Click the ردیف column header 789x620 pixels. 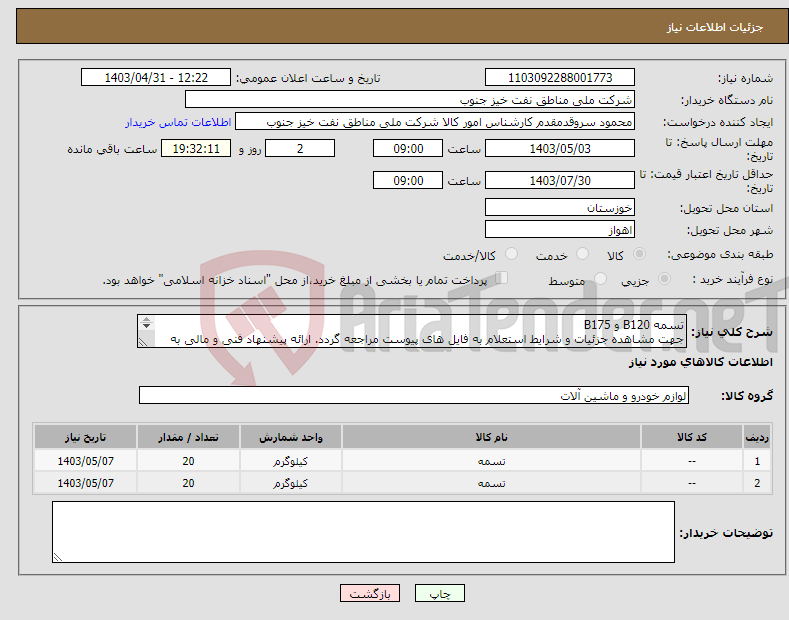click(x=757, y=437)
